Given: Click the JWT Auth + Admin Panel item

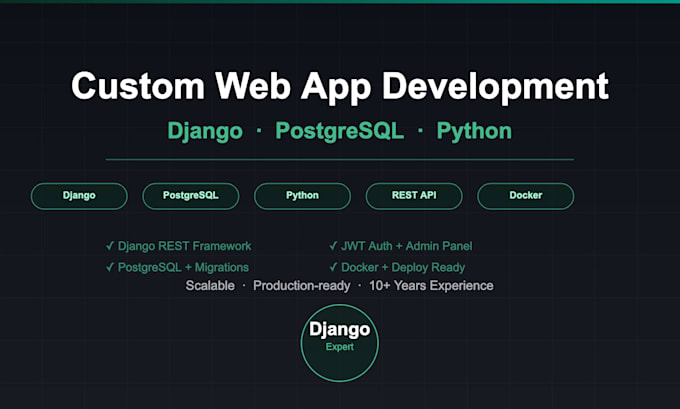Looking at the screenshot, I should 401,246.
